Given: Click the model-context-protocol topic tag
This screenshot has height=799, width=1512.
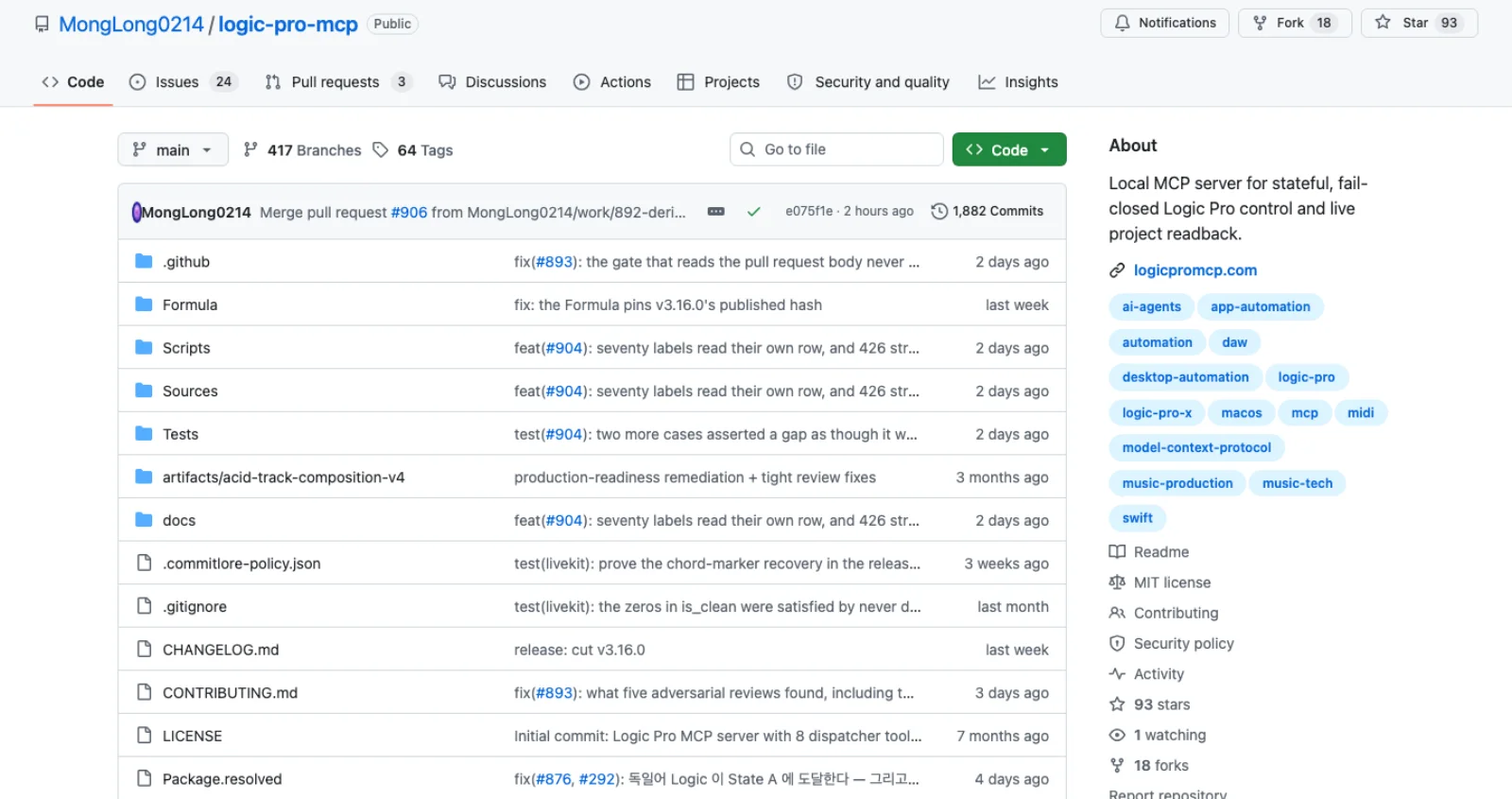Looking at the screenshot, I should 1196,447.
